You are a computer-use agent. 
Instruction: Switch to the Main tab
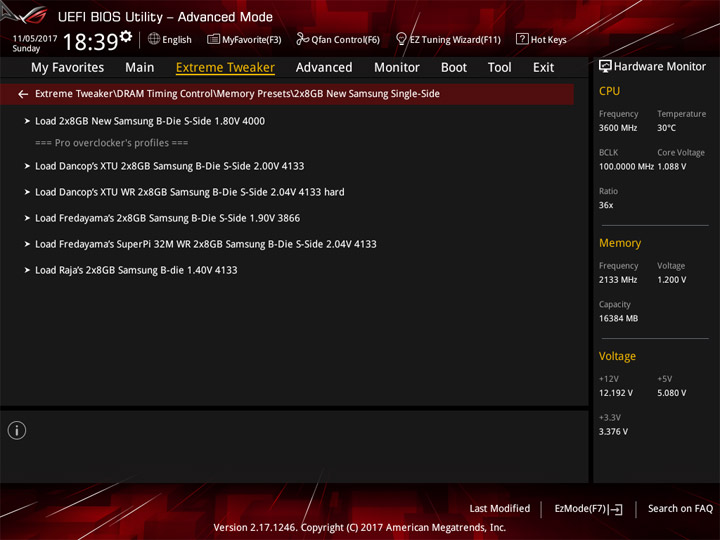point(140,68)
